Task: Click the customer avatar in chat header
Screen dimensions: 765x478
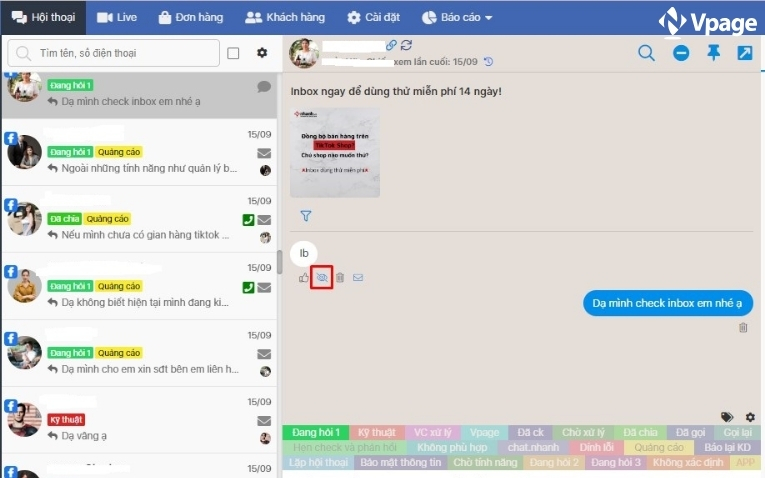Action: 304,53
